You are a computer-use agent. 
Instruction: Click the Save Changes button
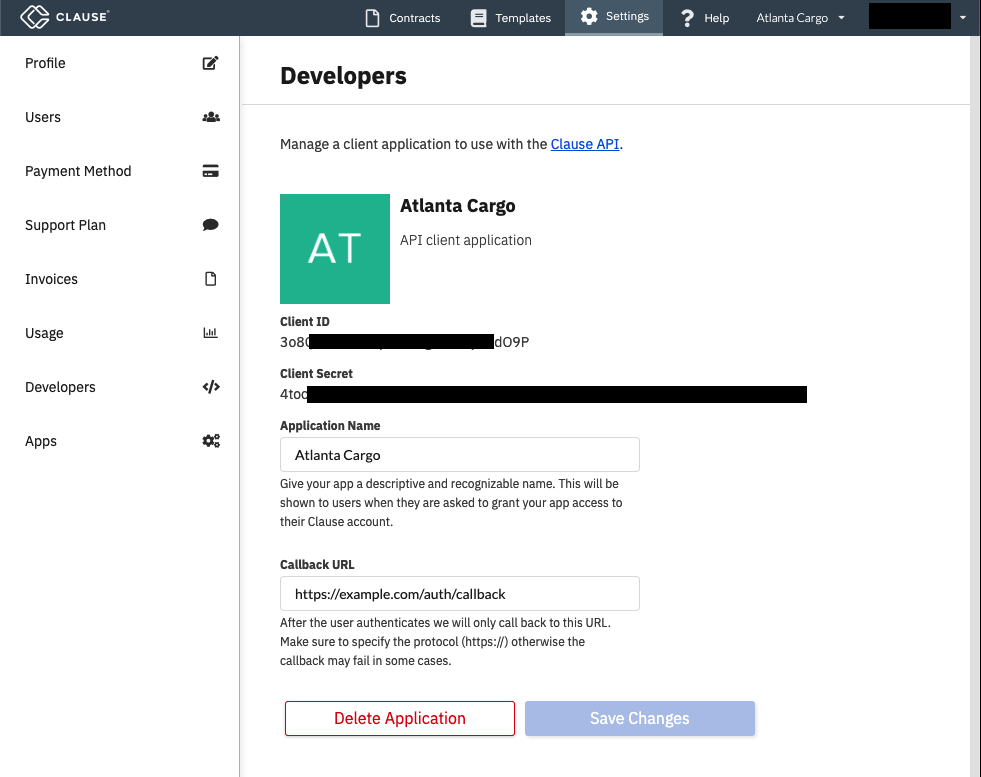(x=639, y=718)
